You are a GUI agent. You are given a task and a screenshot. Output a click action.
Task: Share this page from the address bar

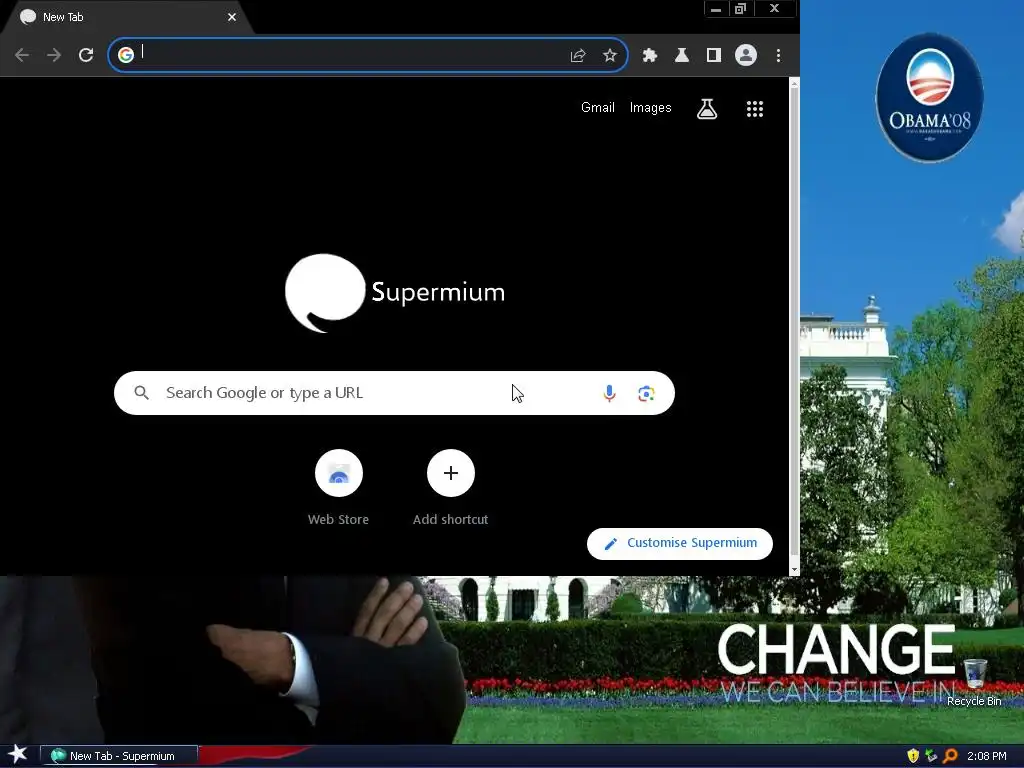577,56
